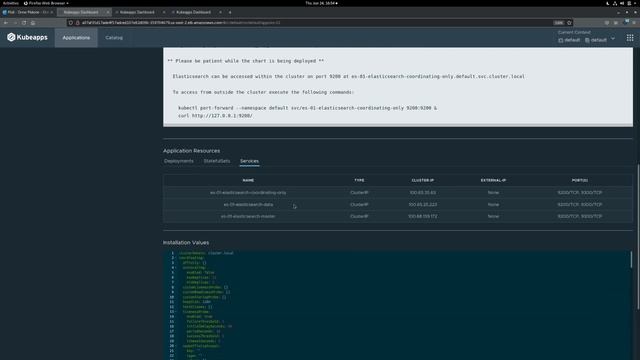Switch to the StatefulSets resources tab
The width and height of the screenshot is (640, 360).
[217, 161]
